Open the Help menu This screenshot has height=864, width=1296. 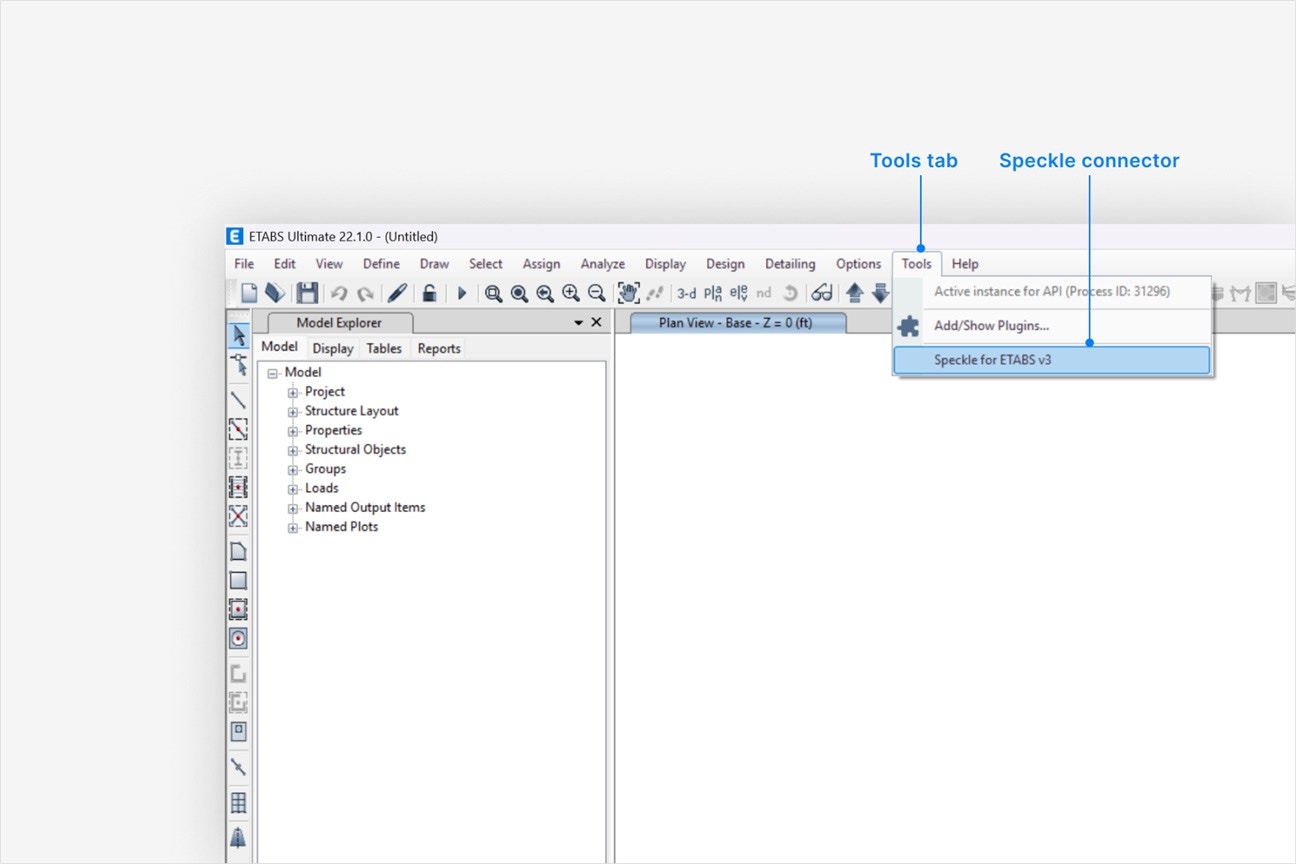(x=965, y=264)
